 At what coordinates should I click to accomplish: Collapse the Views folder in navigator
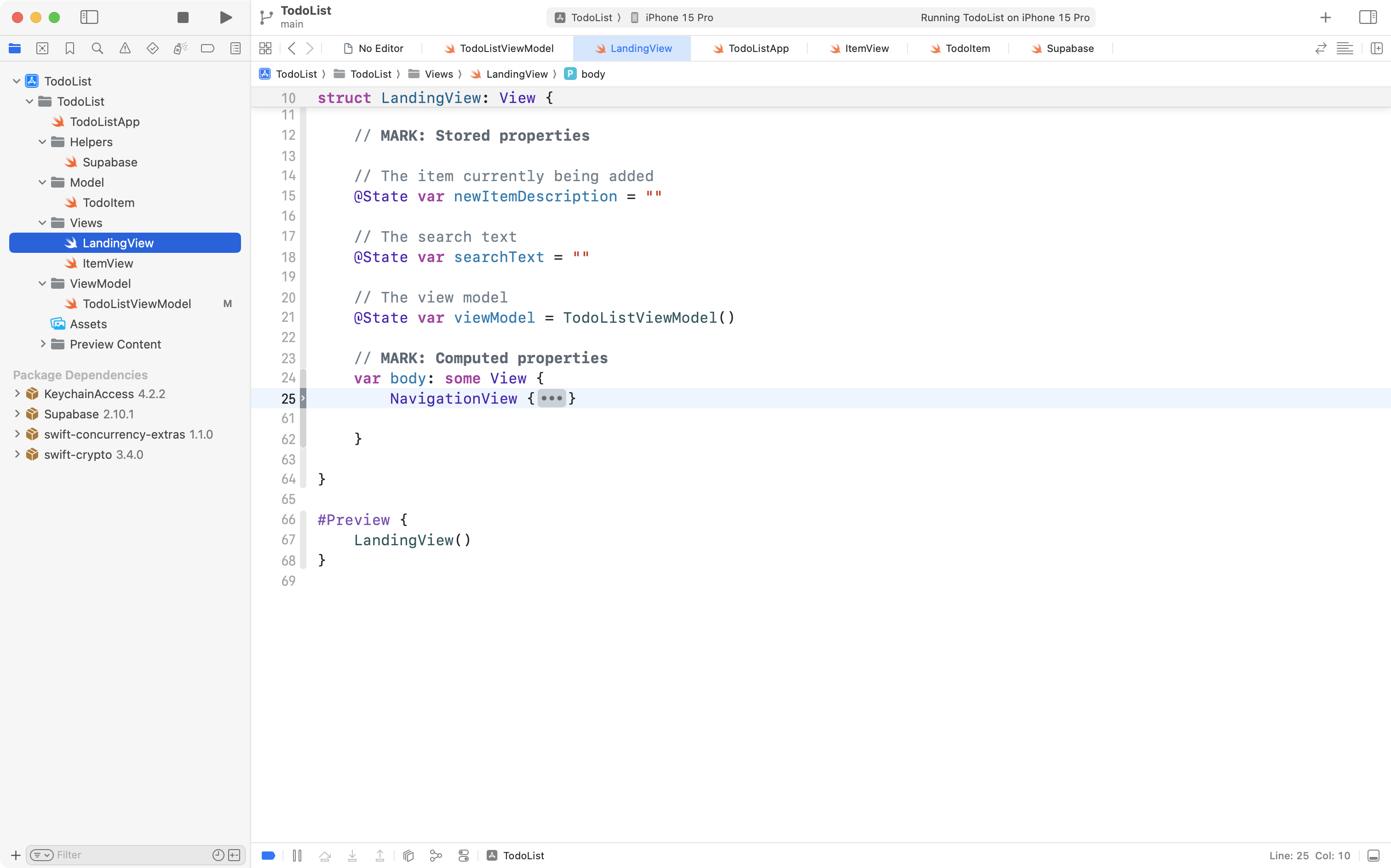pos(41,223)
